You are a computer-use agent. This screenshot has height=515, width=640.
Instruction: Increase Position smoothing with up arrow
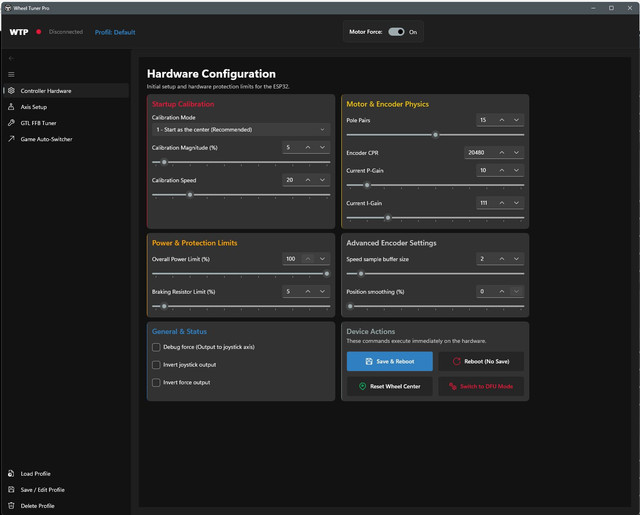502,291
